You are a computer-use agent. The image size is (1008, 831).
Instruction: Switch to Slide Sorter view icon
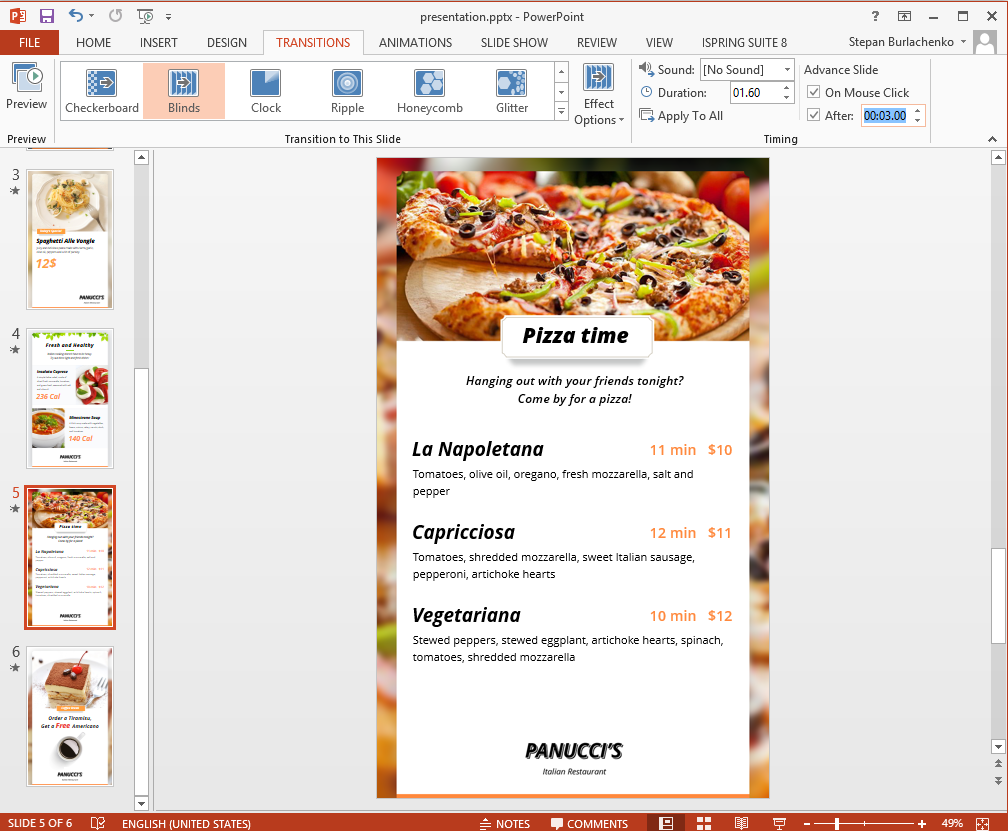pos(704,823)
